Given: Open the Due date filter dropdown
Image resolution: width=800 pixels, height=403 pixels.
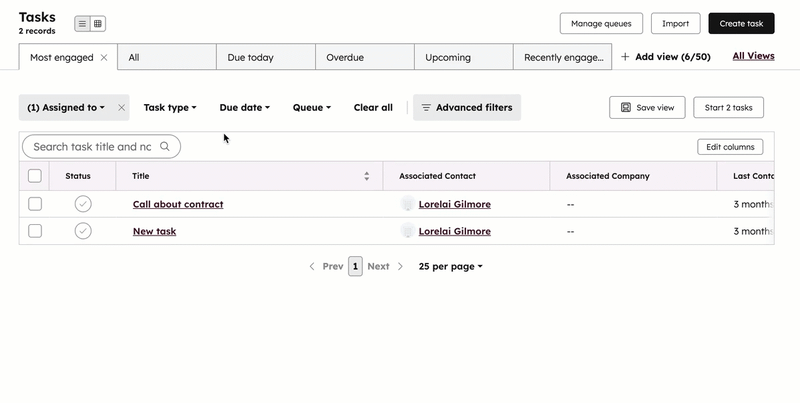Looking at the screenshot, I should click(x=244, y=108).
